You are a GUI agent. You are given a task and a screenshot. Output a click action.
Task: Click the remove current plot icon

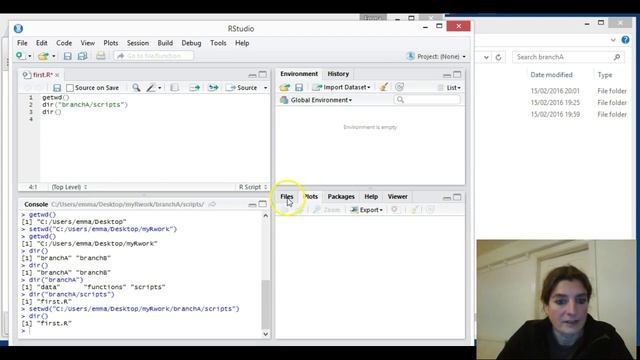click(x=394, y=209)
